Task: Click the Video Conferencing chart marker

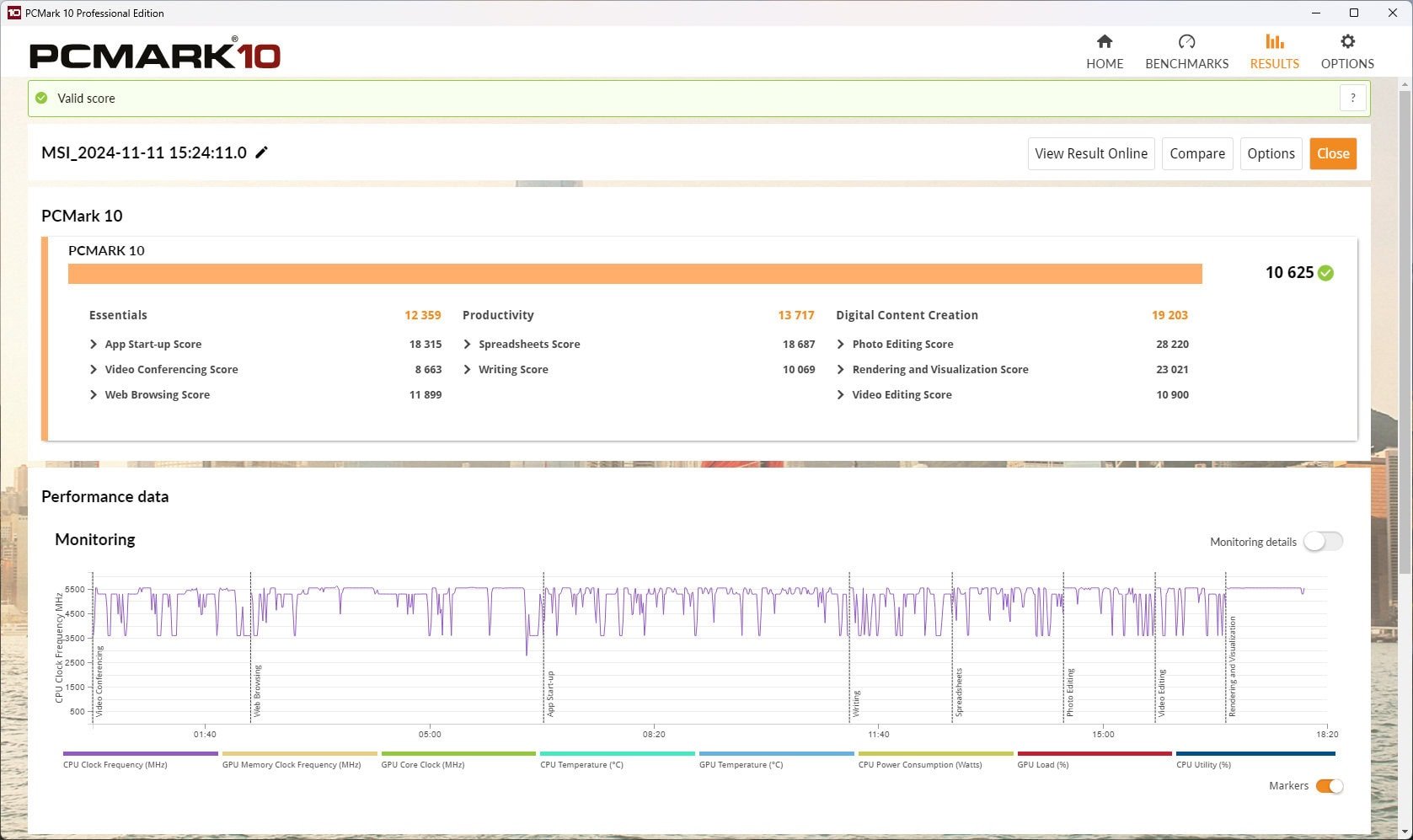Action: coord(99,682)
